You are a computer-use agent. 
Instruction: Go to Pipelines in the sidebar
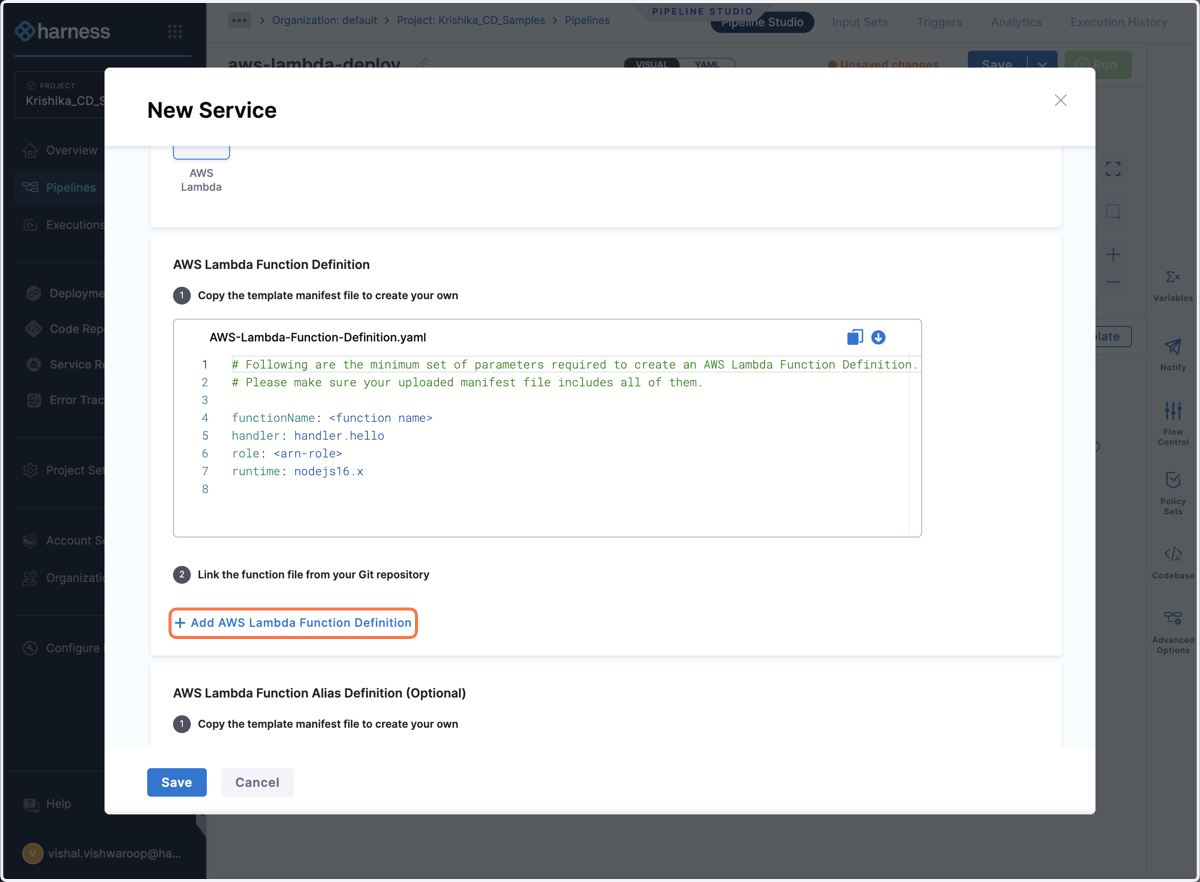59,187
